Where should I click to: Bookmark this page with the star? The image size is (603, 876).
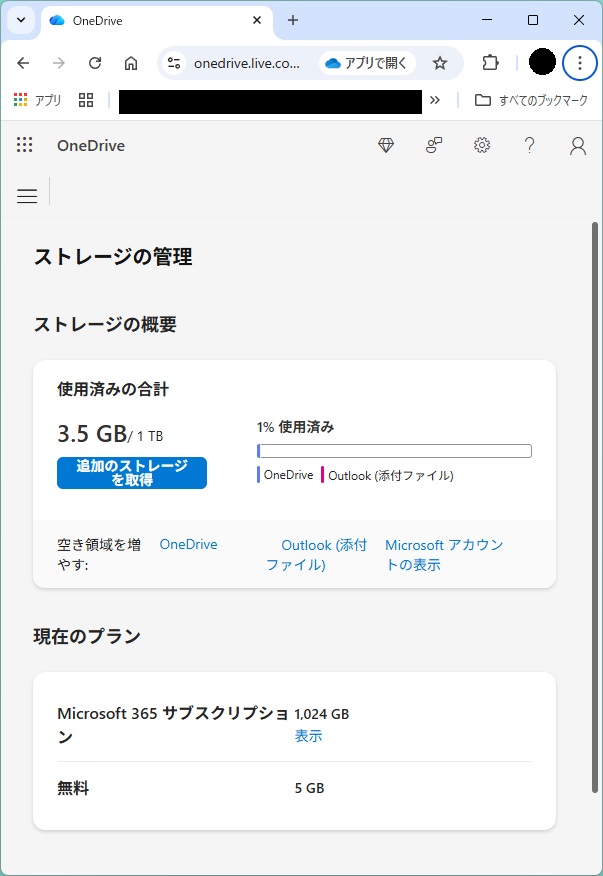point(440,63)
